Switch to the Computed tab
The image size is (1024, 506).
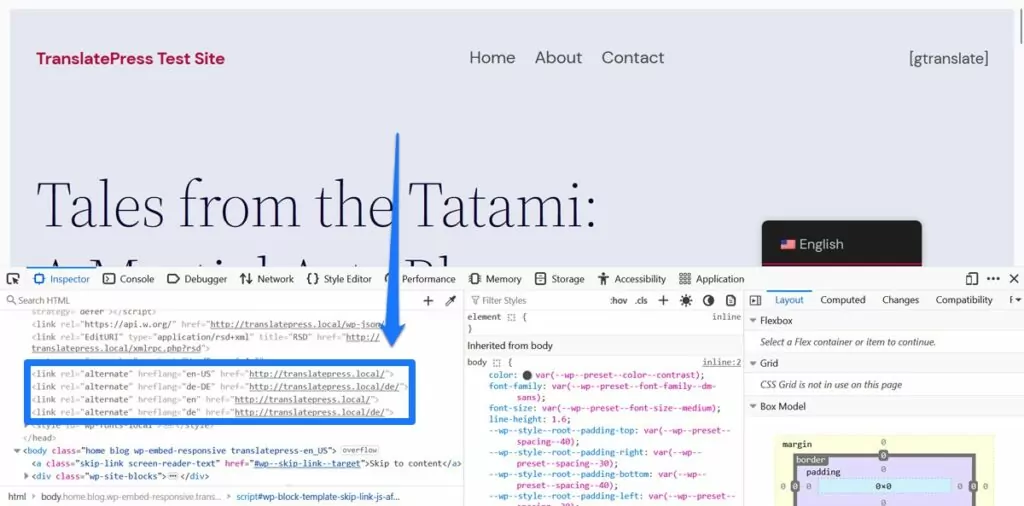point(842,300)
